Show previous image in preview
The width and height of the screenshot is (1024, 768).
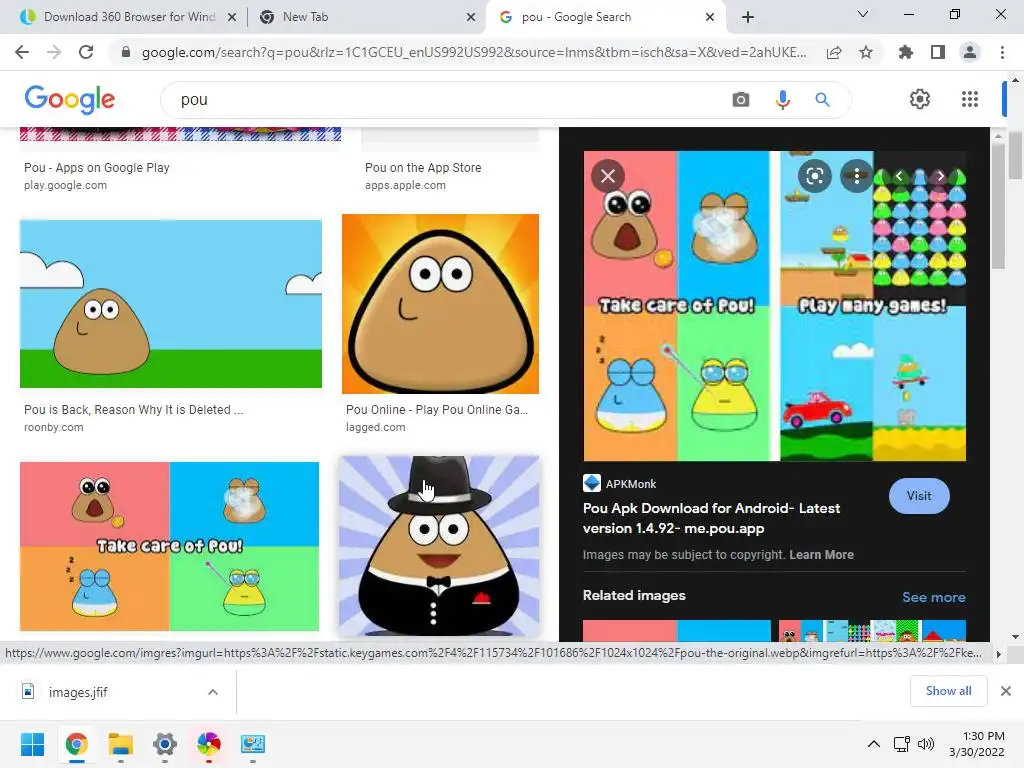(x=899, y=176)
